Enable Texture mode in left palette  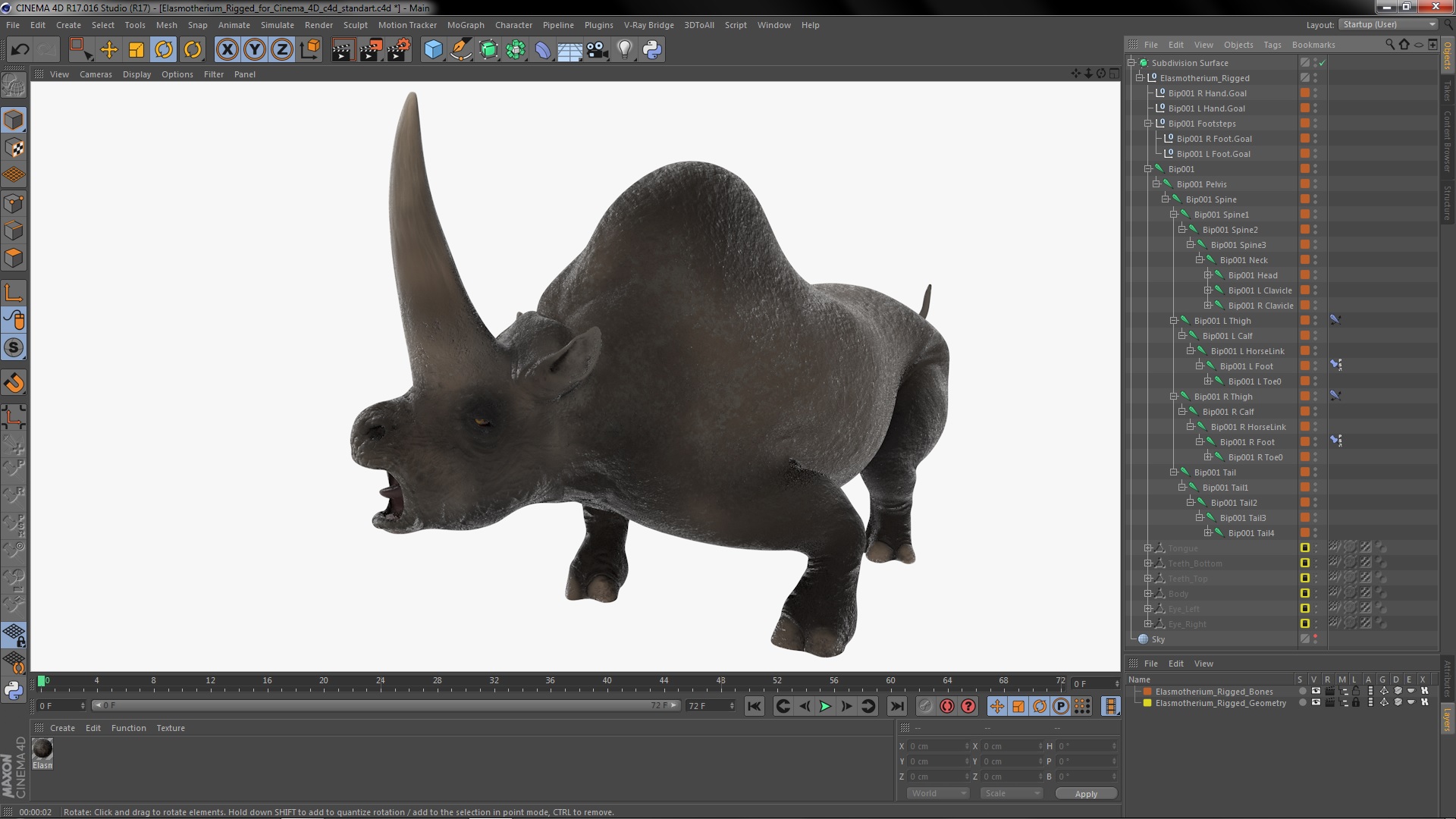[14, 148]
